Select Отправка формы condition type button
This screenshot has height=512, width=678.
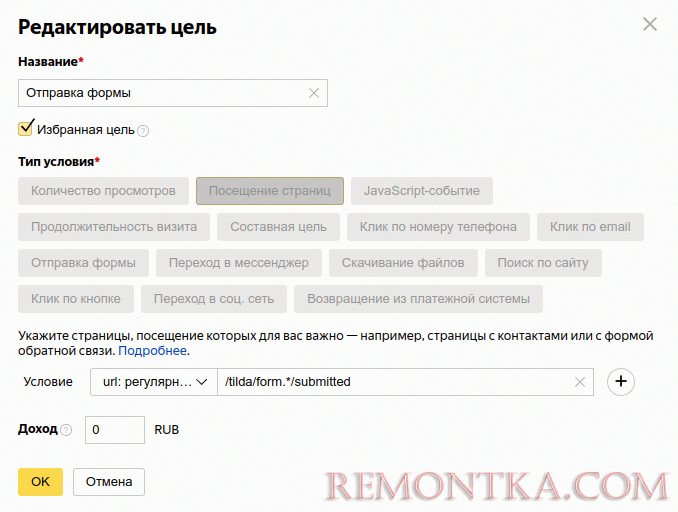(x=83, y=262)
